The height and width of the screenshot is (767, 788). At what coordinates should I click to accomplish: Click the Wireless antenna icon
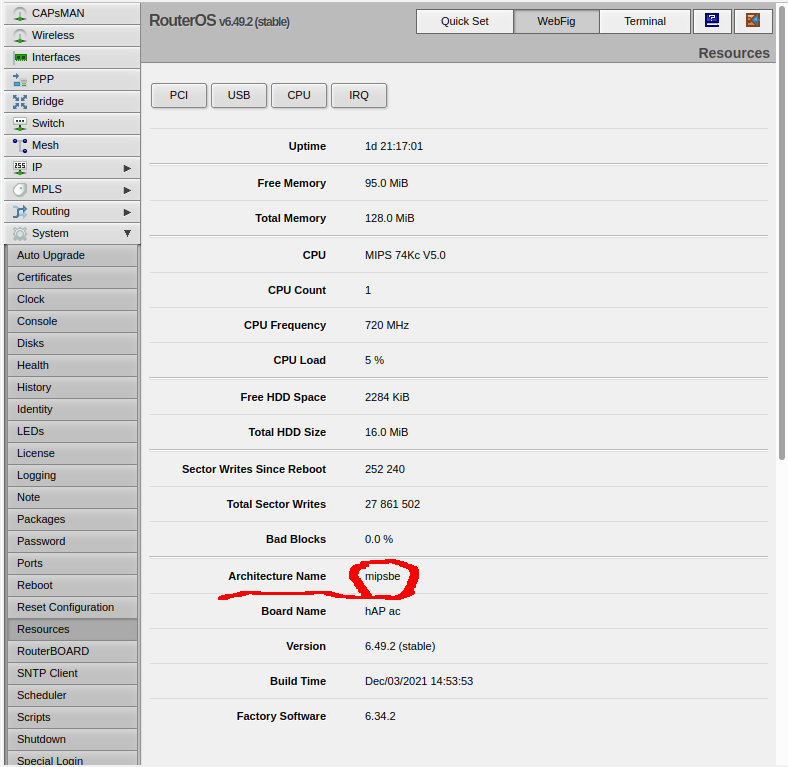(x=20, y=36)
